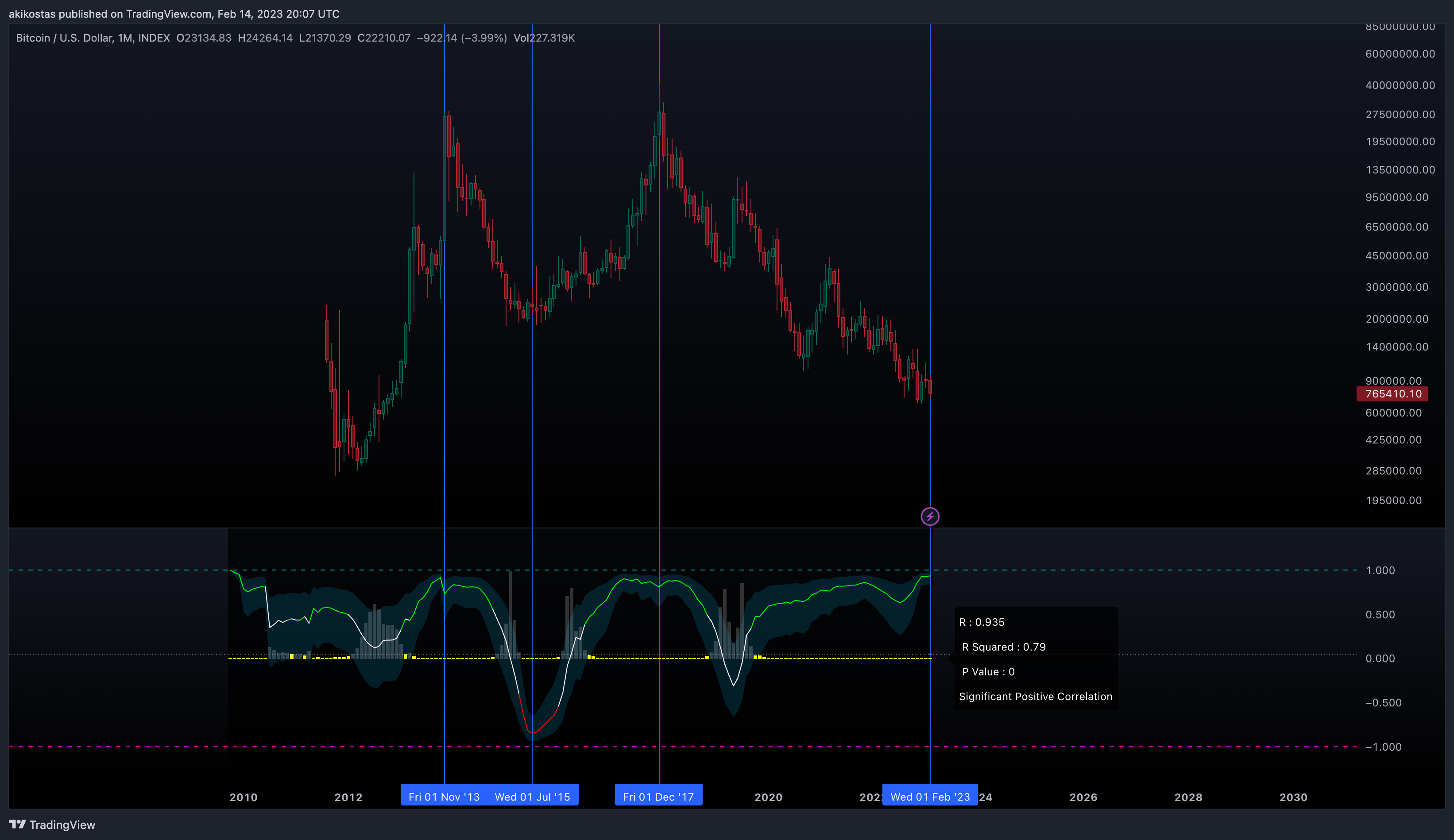Click the 60000000.00 price axis label
This screenshot has height=840, width=1454.
(1400, 54)
